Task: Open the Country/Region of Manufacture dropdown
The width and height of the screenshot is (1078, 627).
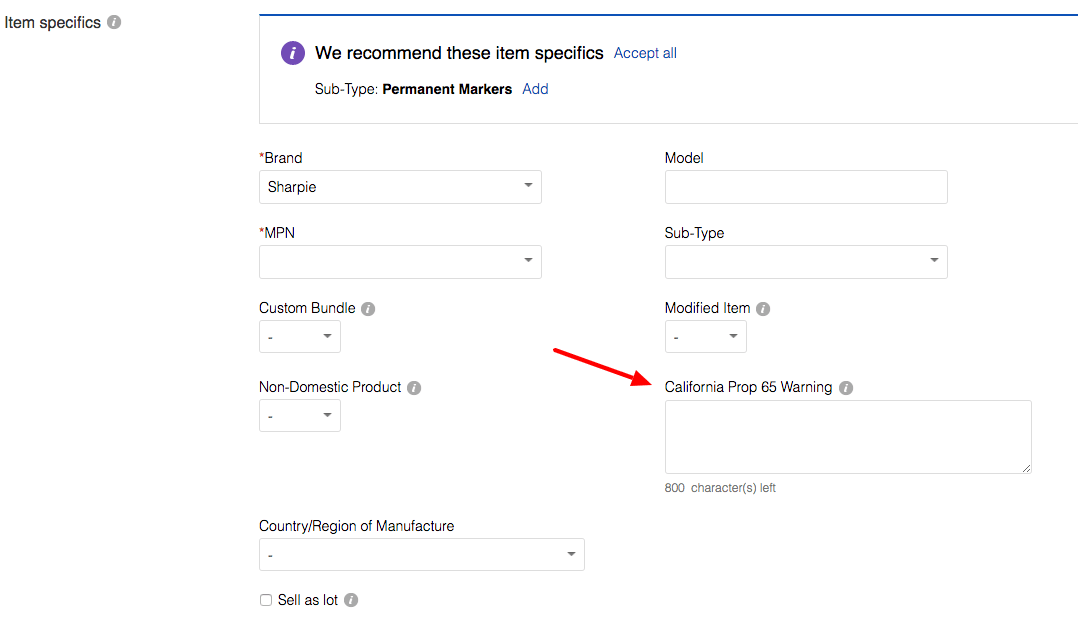Action: tap(570, 554)
